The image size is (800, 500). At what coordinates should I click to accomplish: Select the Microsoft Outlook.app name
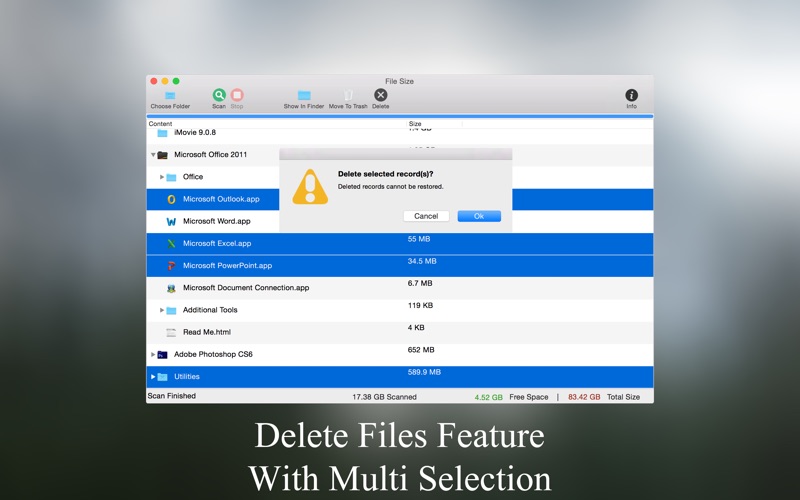tap(221, 199)
